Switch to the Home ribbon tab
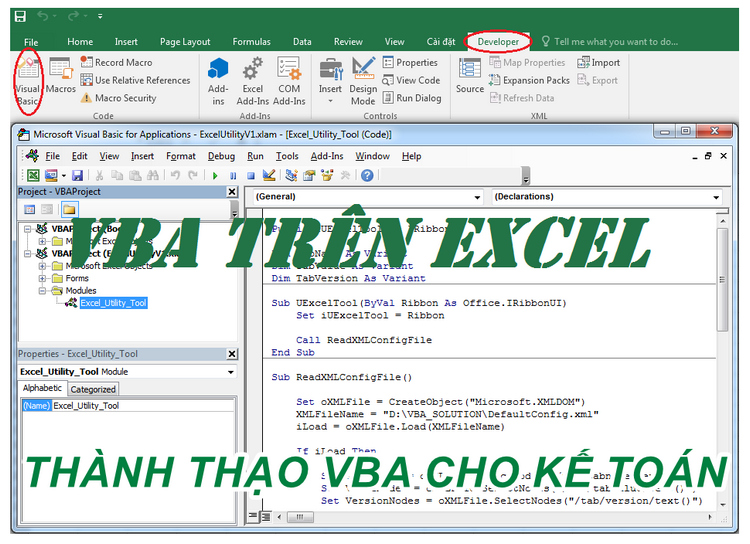Viewport: 750px width, 544px height. click(80, 42)
